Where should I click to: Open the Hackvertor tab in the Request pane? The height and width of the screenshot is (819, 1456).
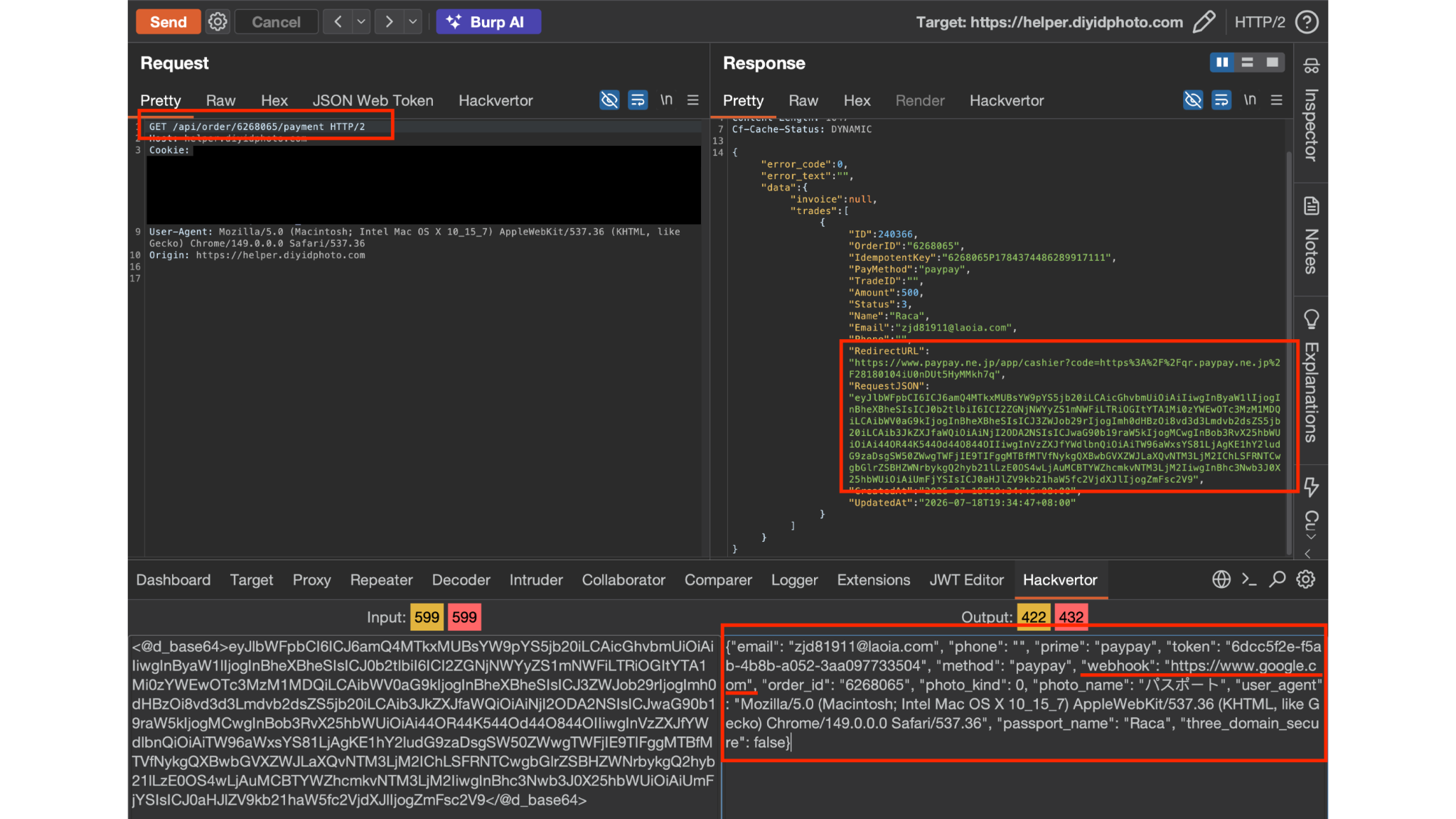click(x=496, y=101)
